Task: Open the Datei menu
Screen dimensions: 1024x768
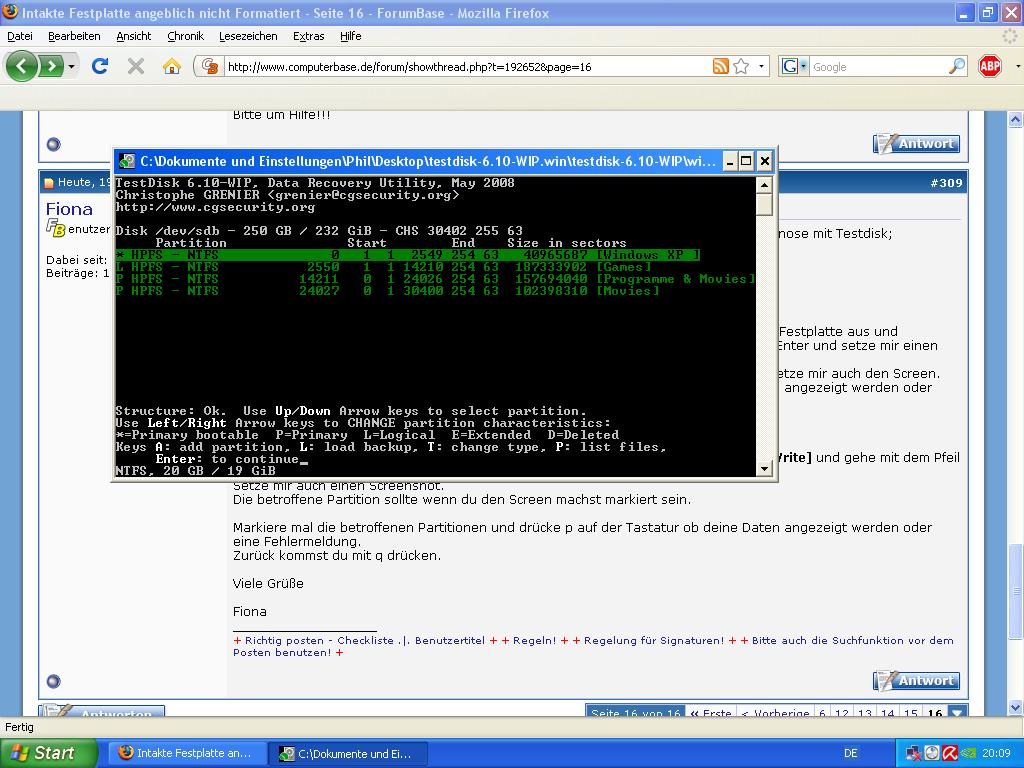Action: 20,36
